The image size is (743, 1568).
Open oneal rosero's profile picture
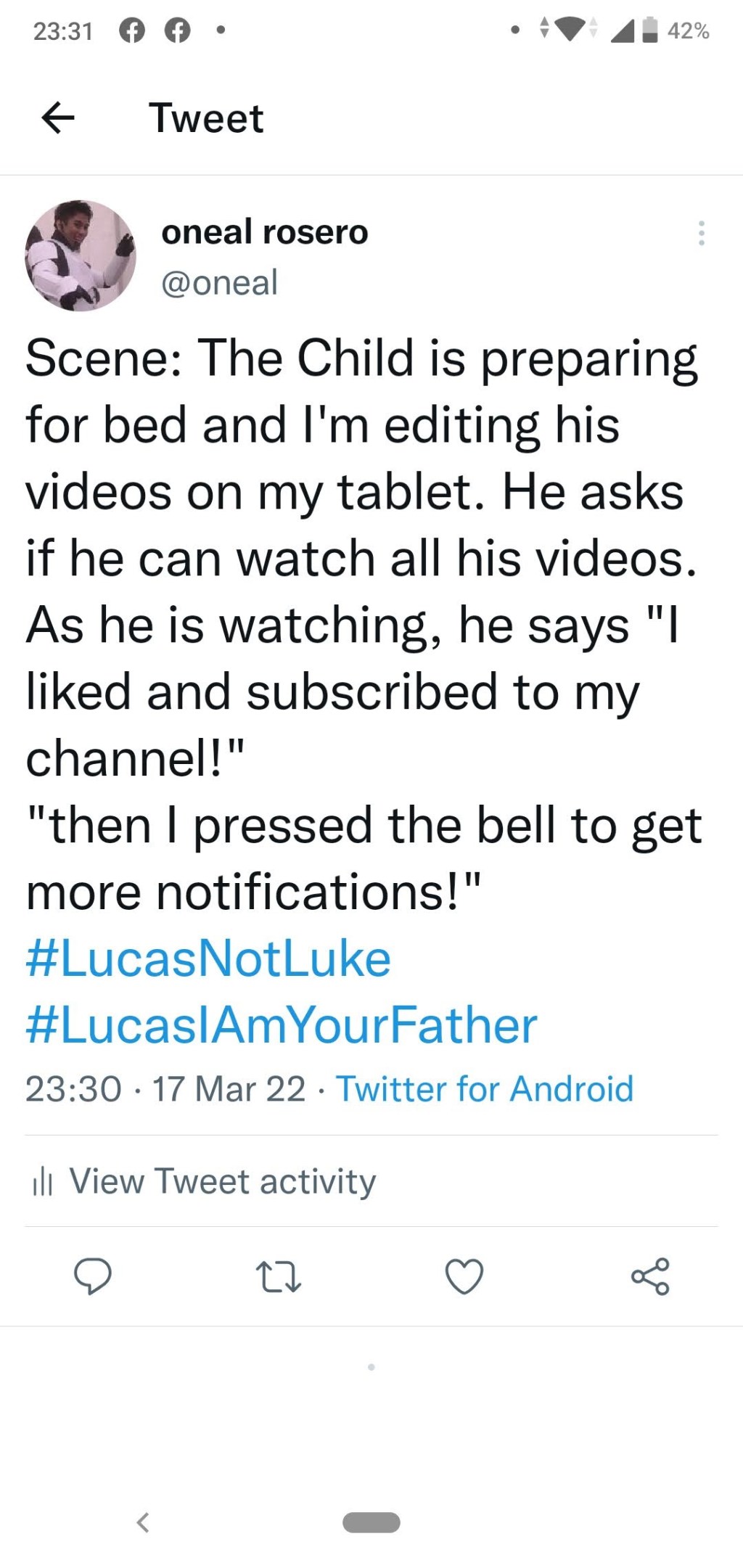pyautogui.click(x=81, y=256)
